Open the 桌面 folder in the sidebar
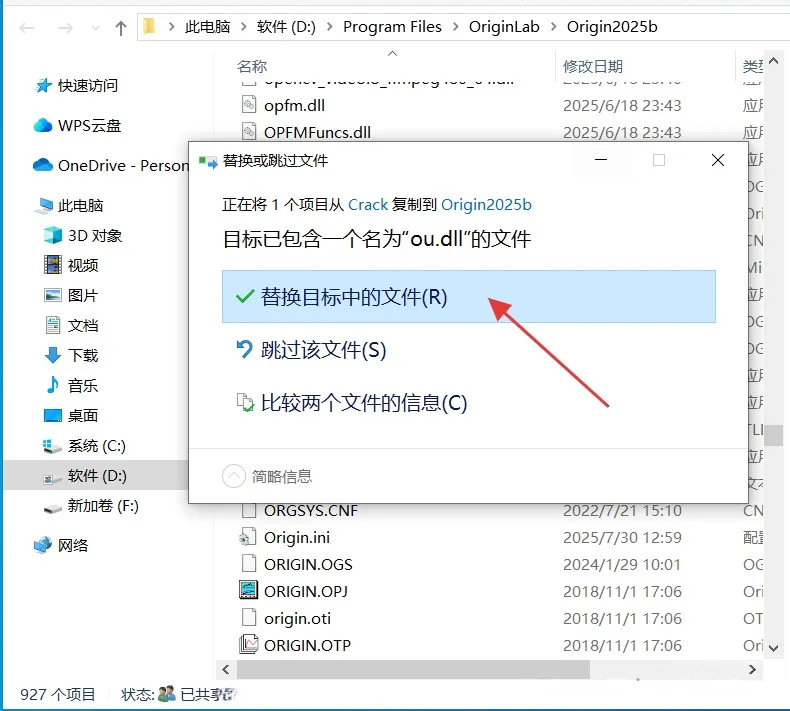Image resolution: width=790 pixels, height=711 pixels. pyautogui.click(x=83, y=416)
